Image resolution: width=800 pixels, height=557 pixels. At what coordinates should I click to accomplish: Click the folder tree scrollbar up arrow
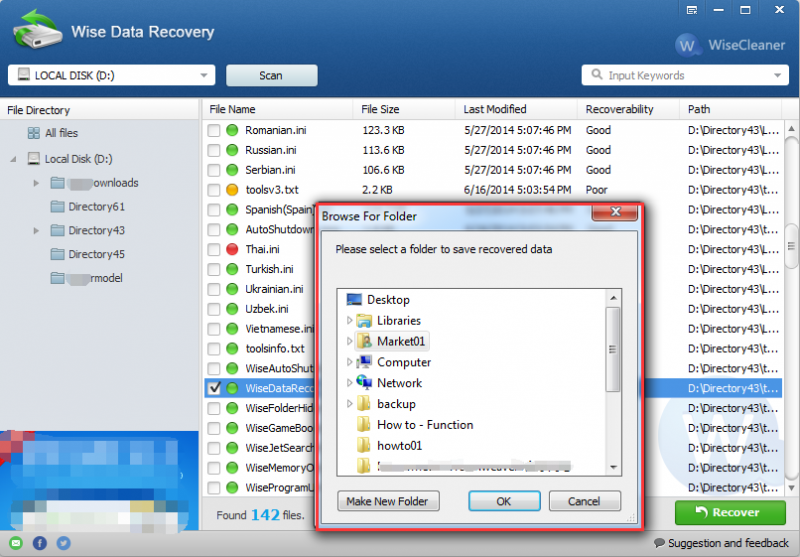613,298
